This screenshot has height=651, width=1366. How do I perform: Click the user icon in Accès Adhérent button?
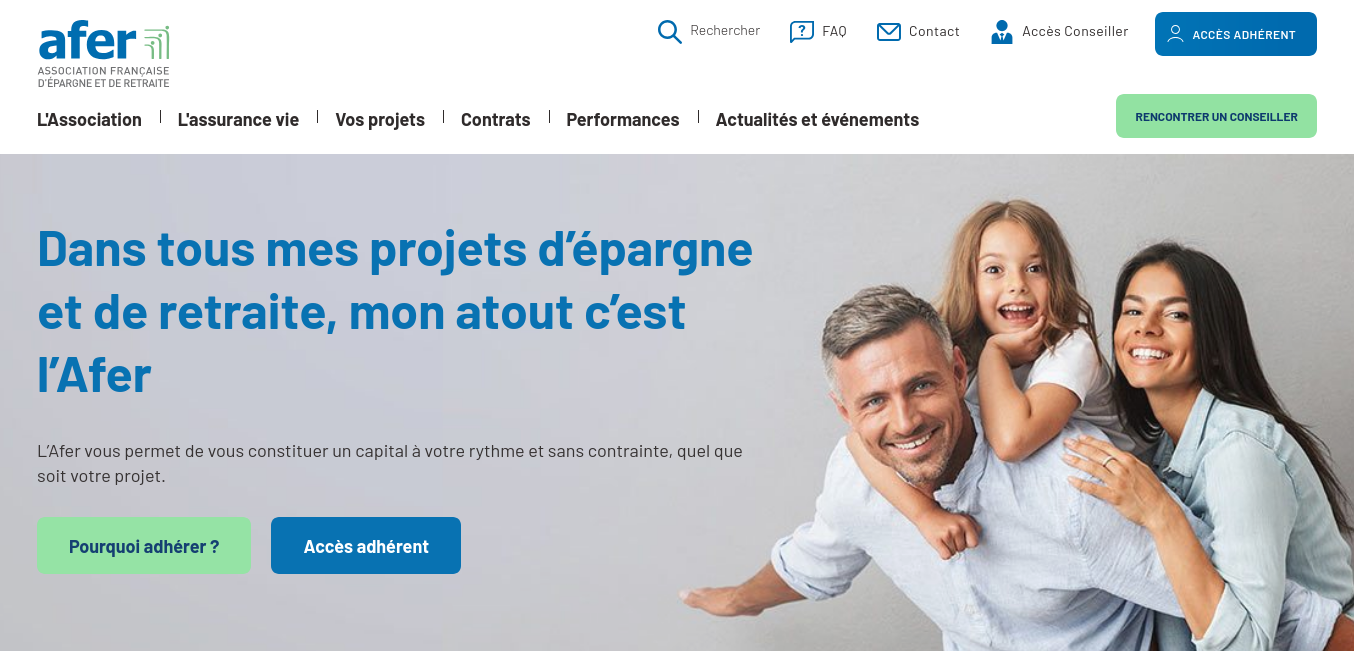tap(1176, 34)
